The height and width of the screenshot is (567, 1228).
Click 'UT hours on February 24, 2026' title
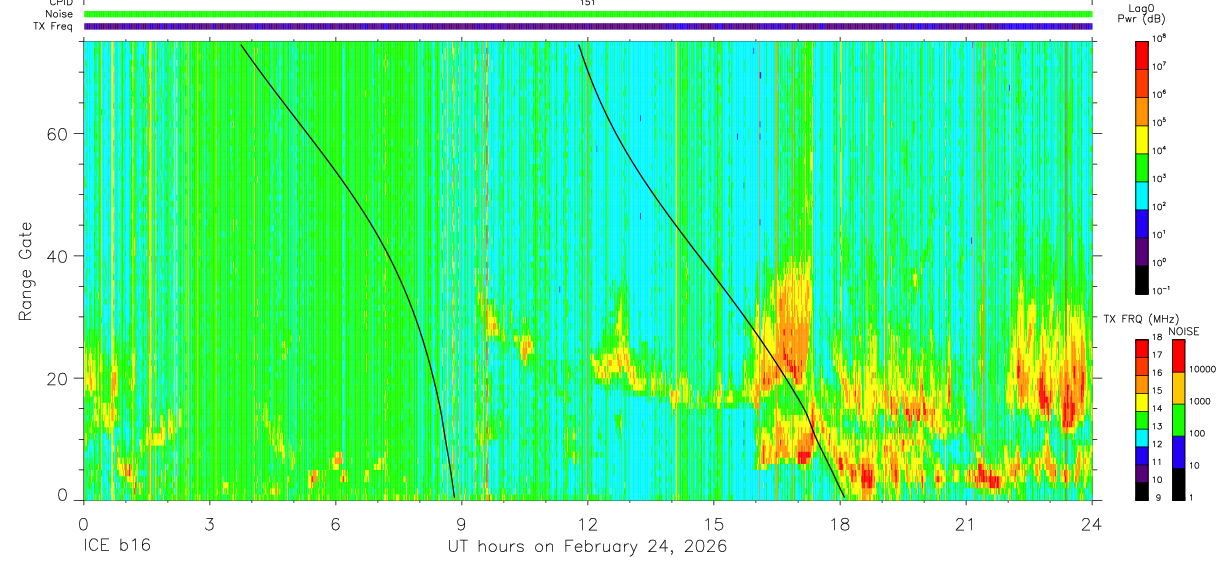point(587,548)
